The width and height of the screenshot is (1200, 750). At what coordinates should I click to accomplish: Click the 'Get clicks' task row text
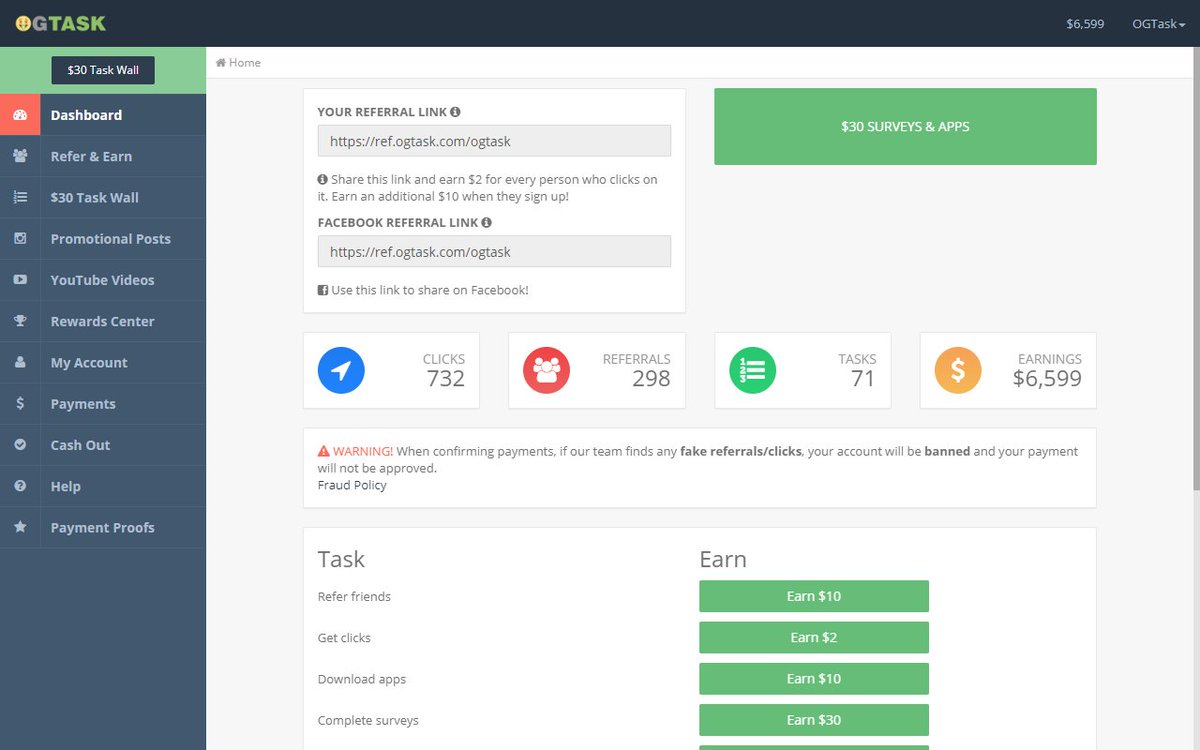point(344,638)
